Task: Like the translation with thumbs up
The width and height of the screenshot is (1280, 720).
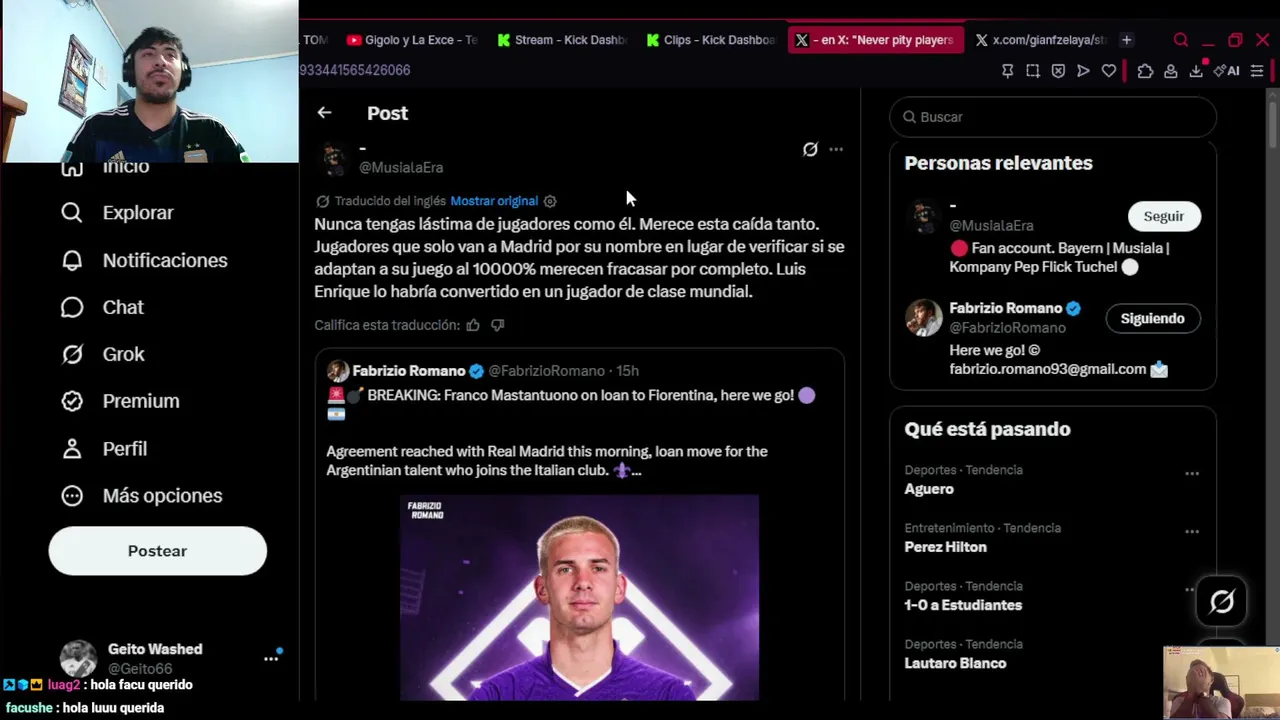Action: tap(473, 325)
